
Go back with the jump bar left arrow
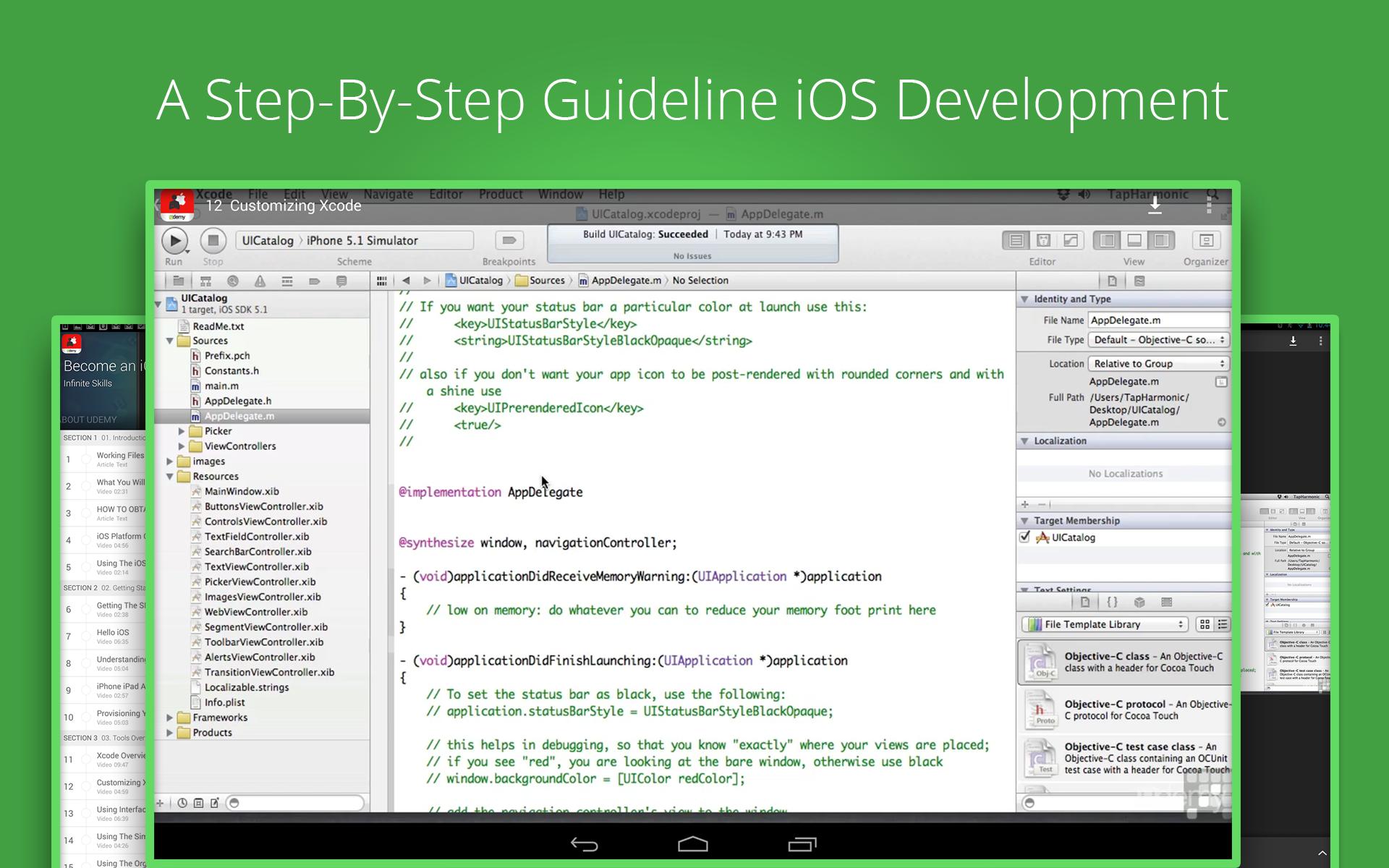(406, 281)
